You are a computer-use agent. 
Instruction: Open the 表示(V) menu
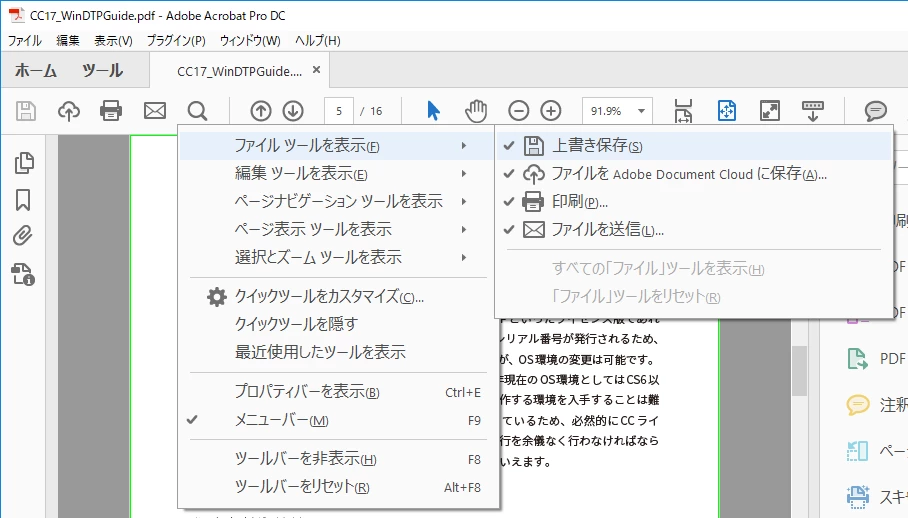pyautogui.click(x=114, y=41)
